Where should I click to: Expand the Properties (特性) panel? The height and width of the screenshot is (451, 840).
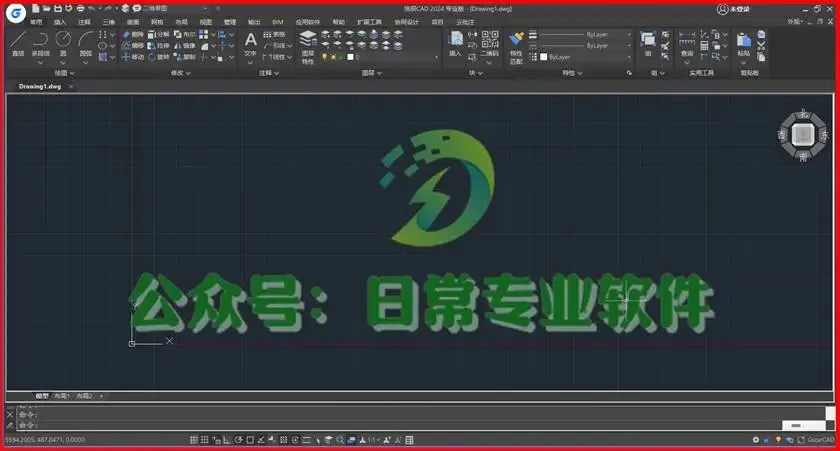click(572, 73)
